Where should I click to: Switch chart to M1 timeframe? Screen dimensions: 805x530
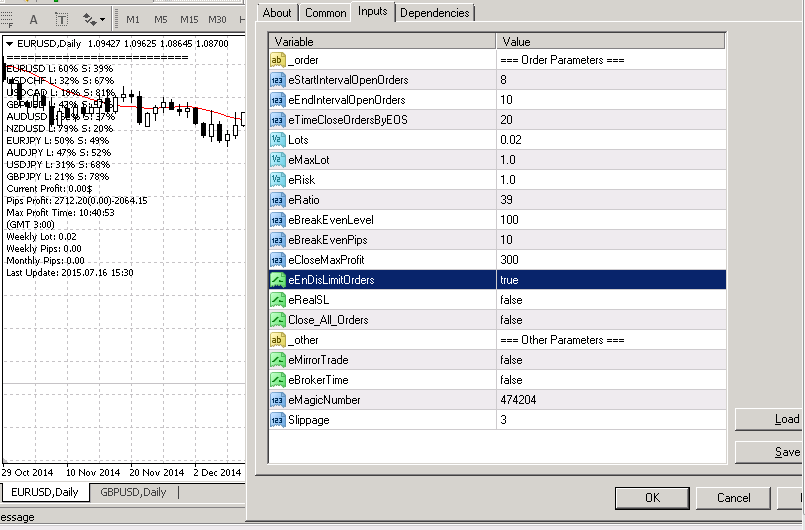pos(133,20)
